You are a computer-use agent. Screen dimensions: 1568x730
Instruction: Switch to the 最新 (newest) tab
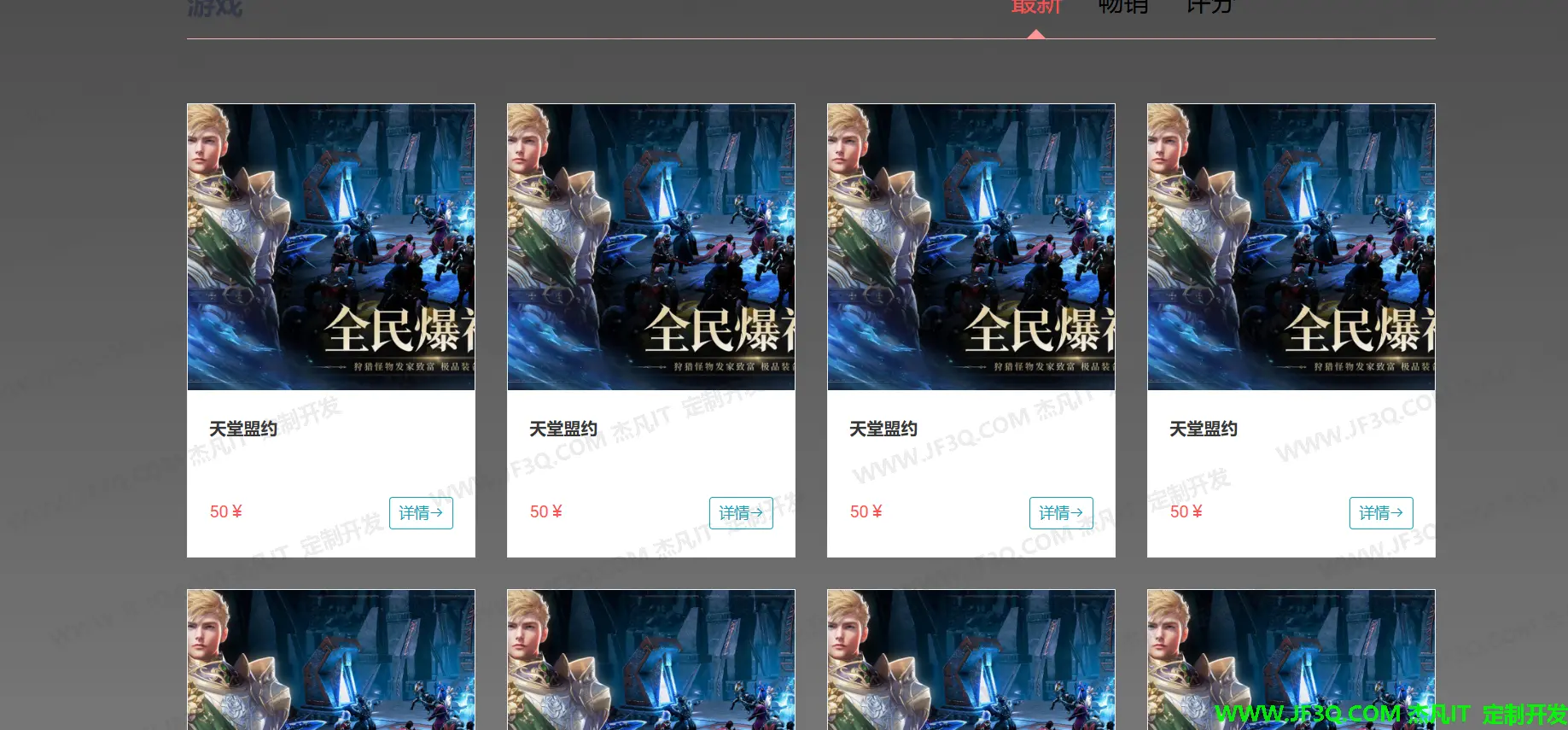pyautogui.click(x=1035, y=7)
